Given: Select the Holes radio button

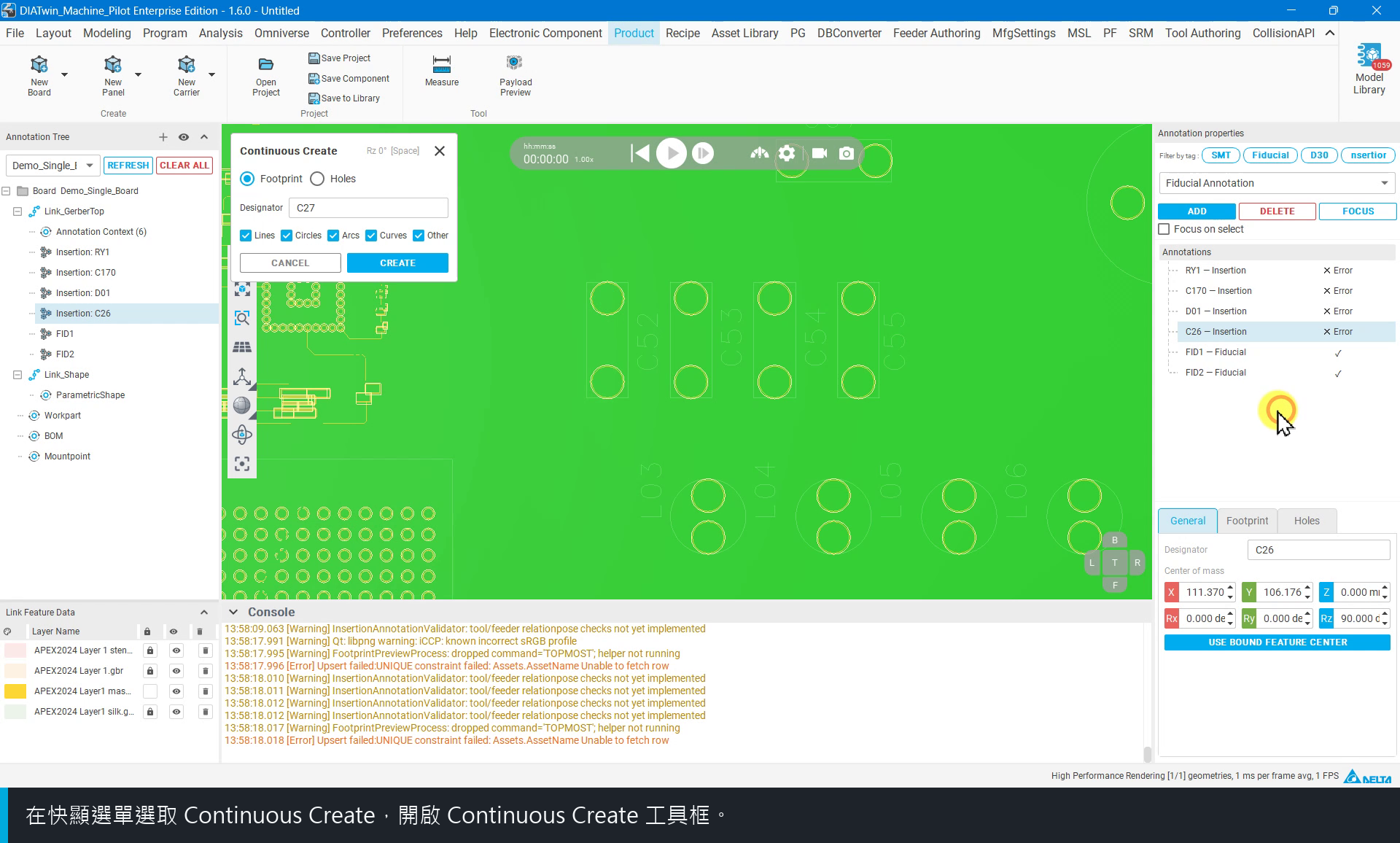Looking at the screenshot, I should [x=317, y=179].
